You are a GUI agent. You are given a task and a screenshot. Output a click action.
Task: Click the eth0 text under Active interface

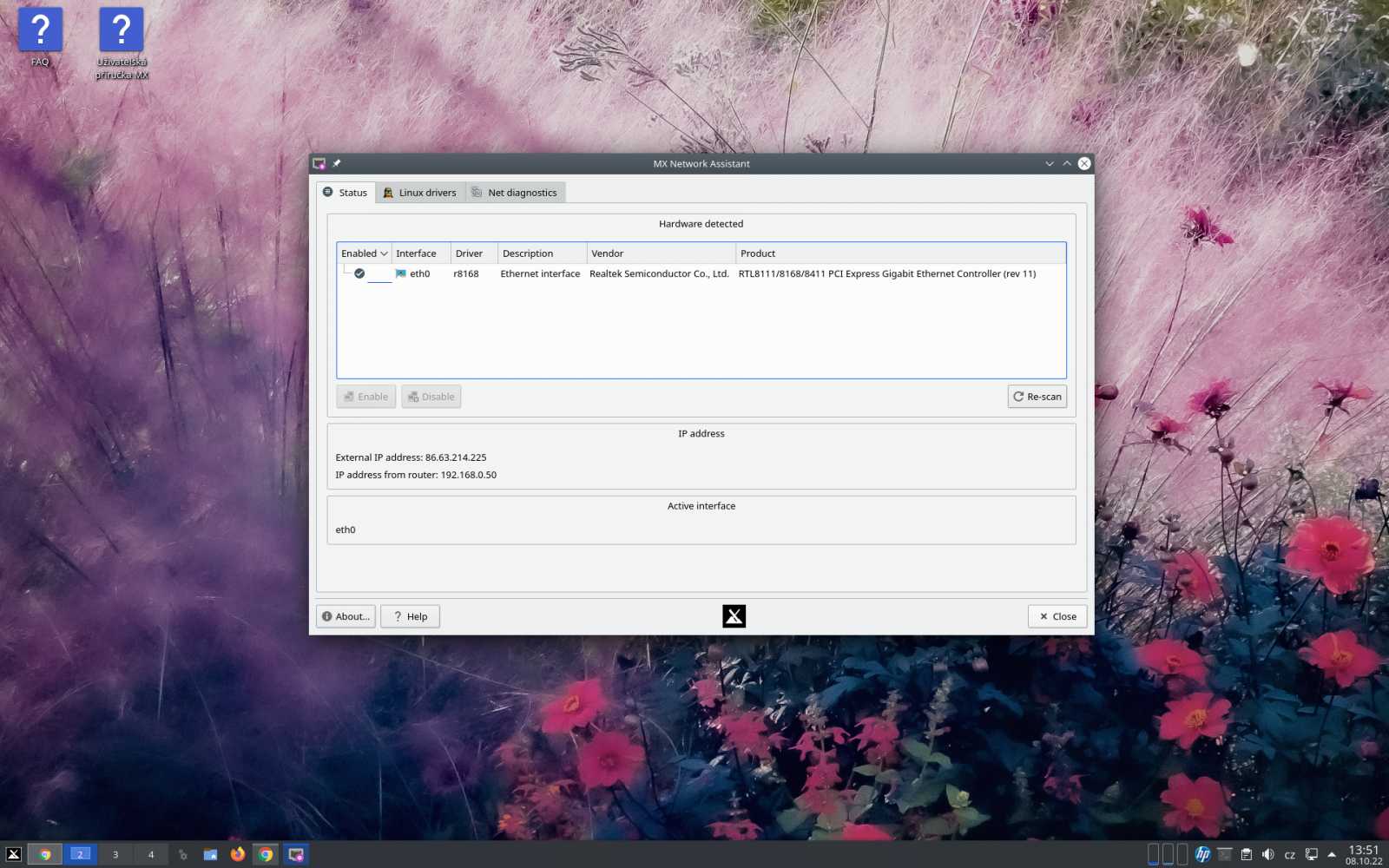(346, 529)
